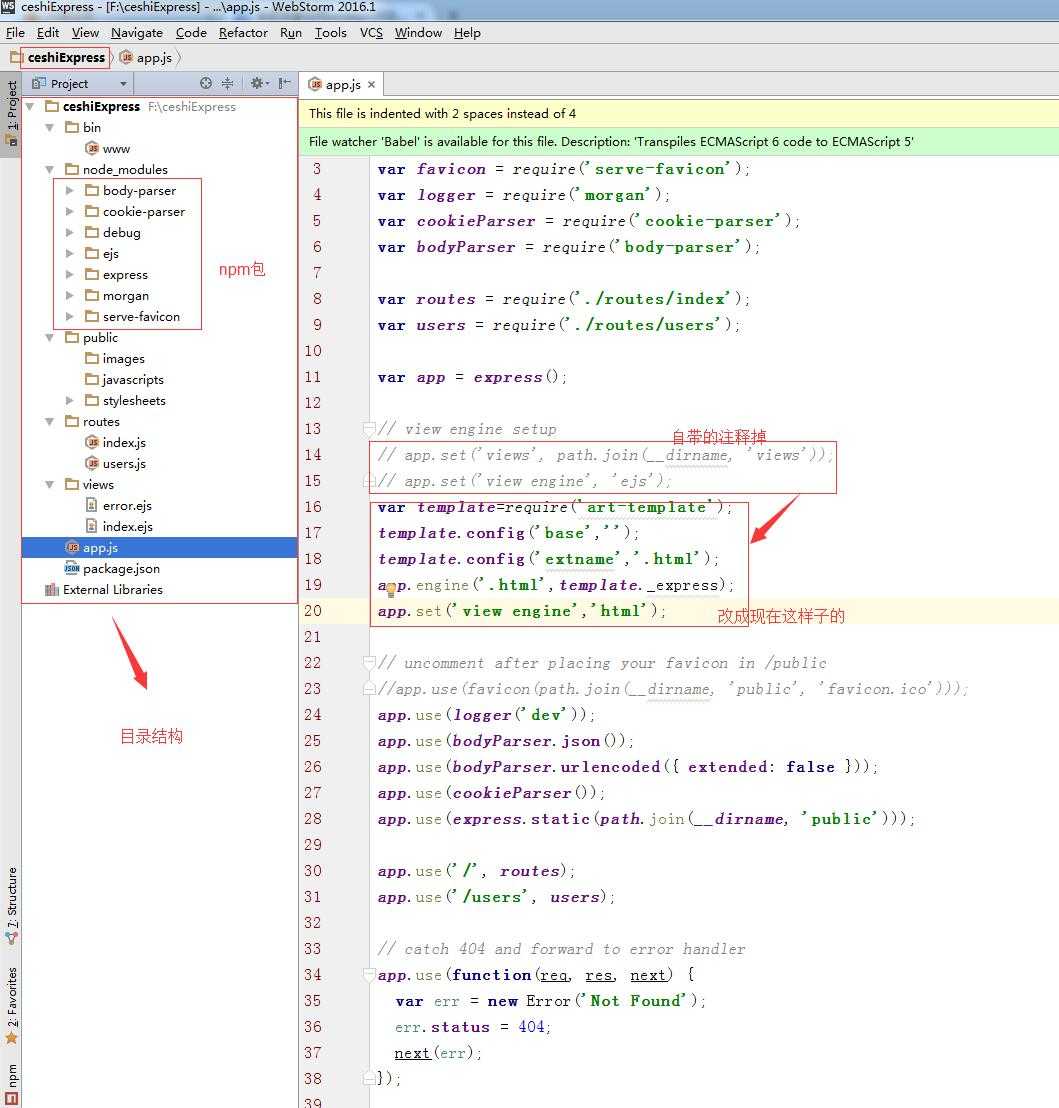
Task: Toggle code fold marker on line 34
Action: coord(369,974)
